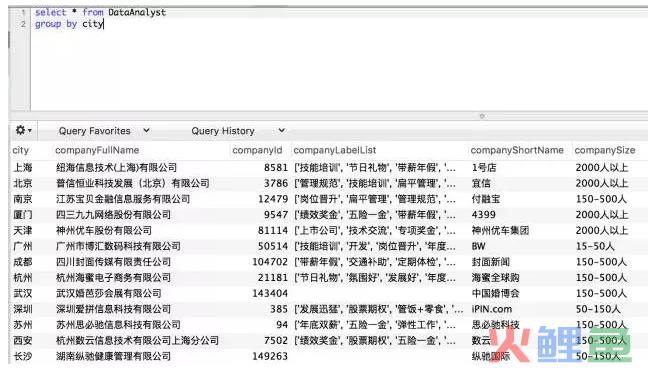Click the split pane divider handle
The width and height of the screenshot is (656, 368).
pyautogui.click(x=482, y=116)
